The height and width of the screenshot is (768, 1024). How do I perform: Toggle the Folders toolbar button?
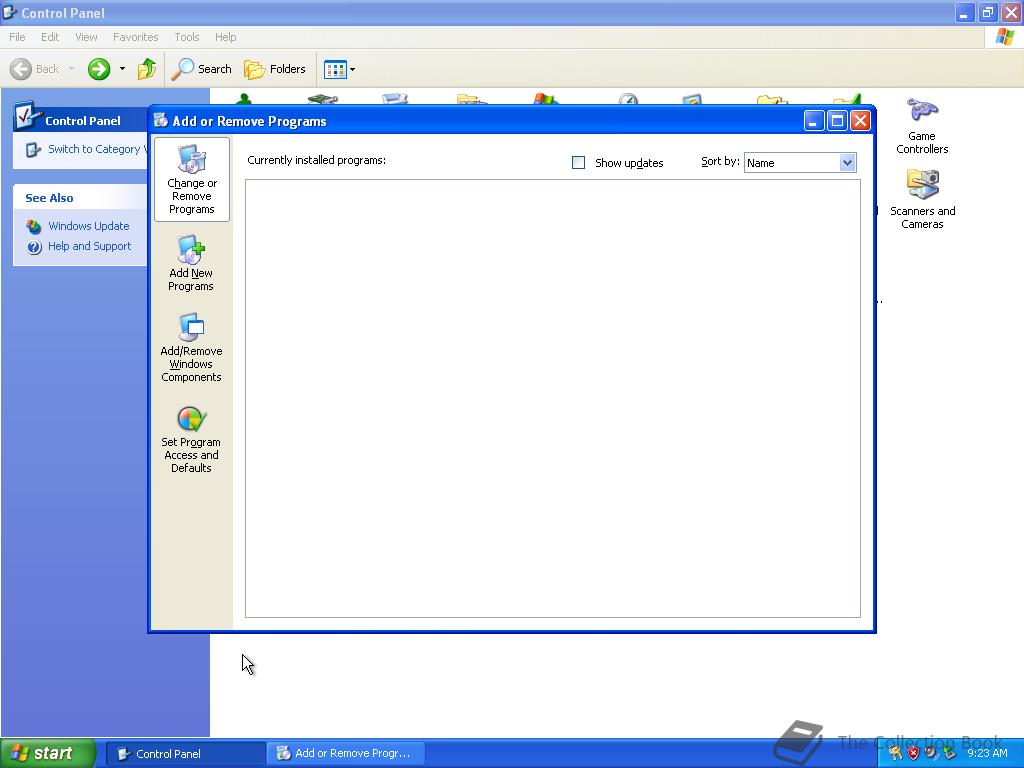(275, 69)
